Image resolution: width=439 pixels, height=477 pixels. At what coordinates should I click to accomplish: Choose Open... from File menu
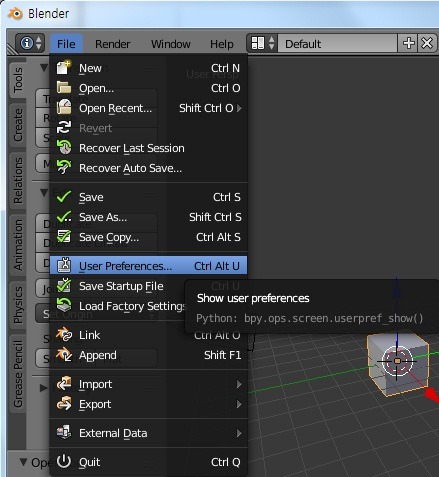(x=149, y=88)
